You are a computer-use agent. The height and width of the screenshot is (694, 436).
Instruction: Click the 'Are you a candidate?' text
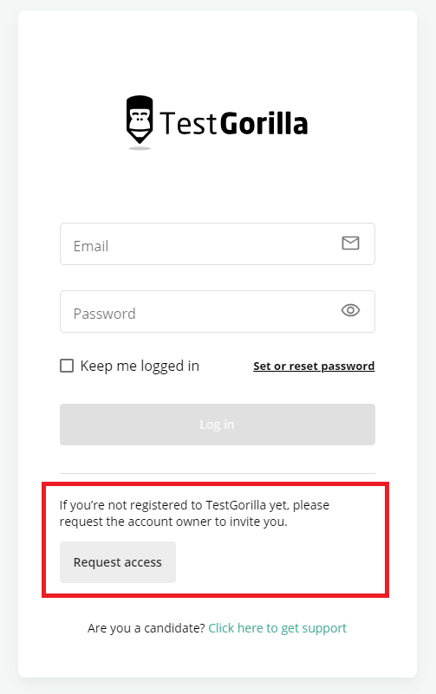point(146,628)
